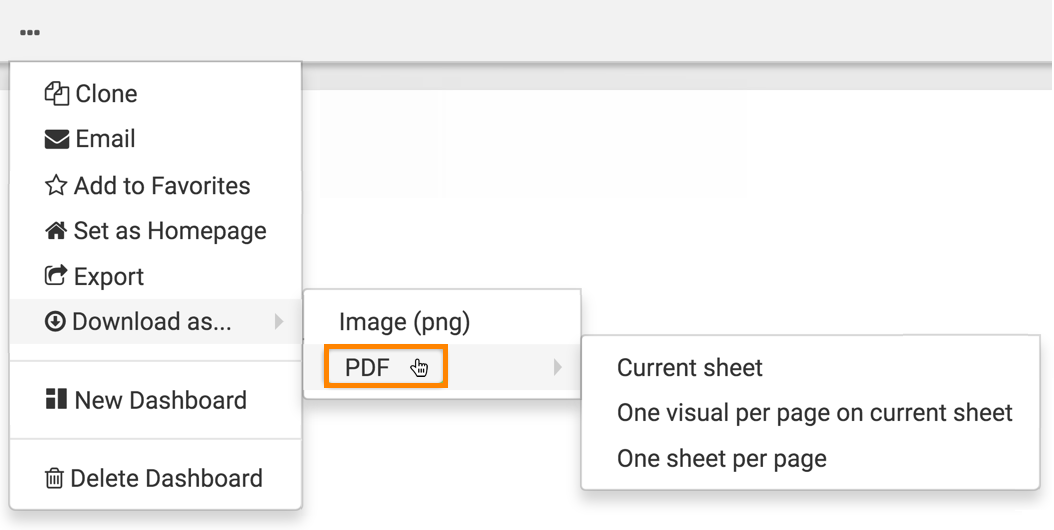Viewport: 1054px width, 530px height.
Task: Click the 'Delete Dashboard' text label
Action: [x=166, y=479]
